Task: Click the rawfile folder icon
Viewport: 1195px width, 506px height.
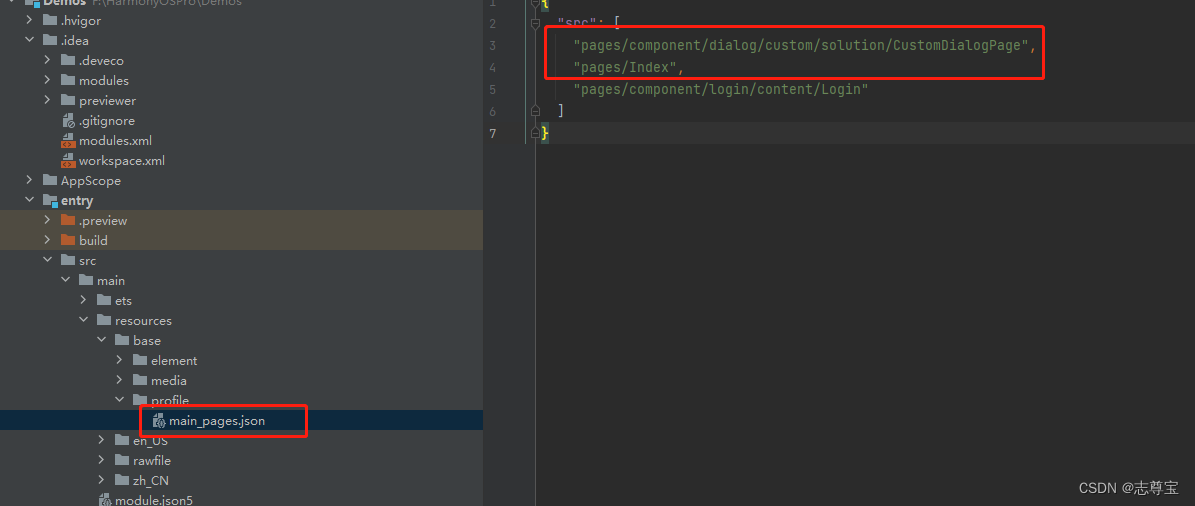Action: click(x=122, y=460)
